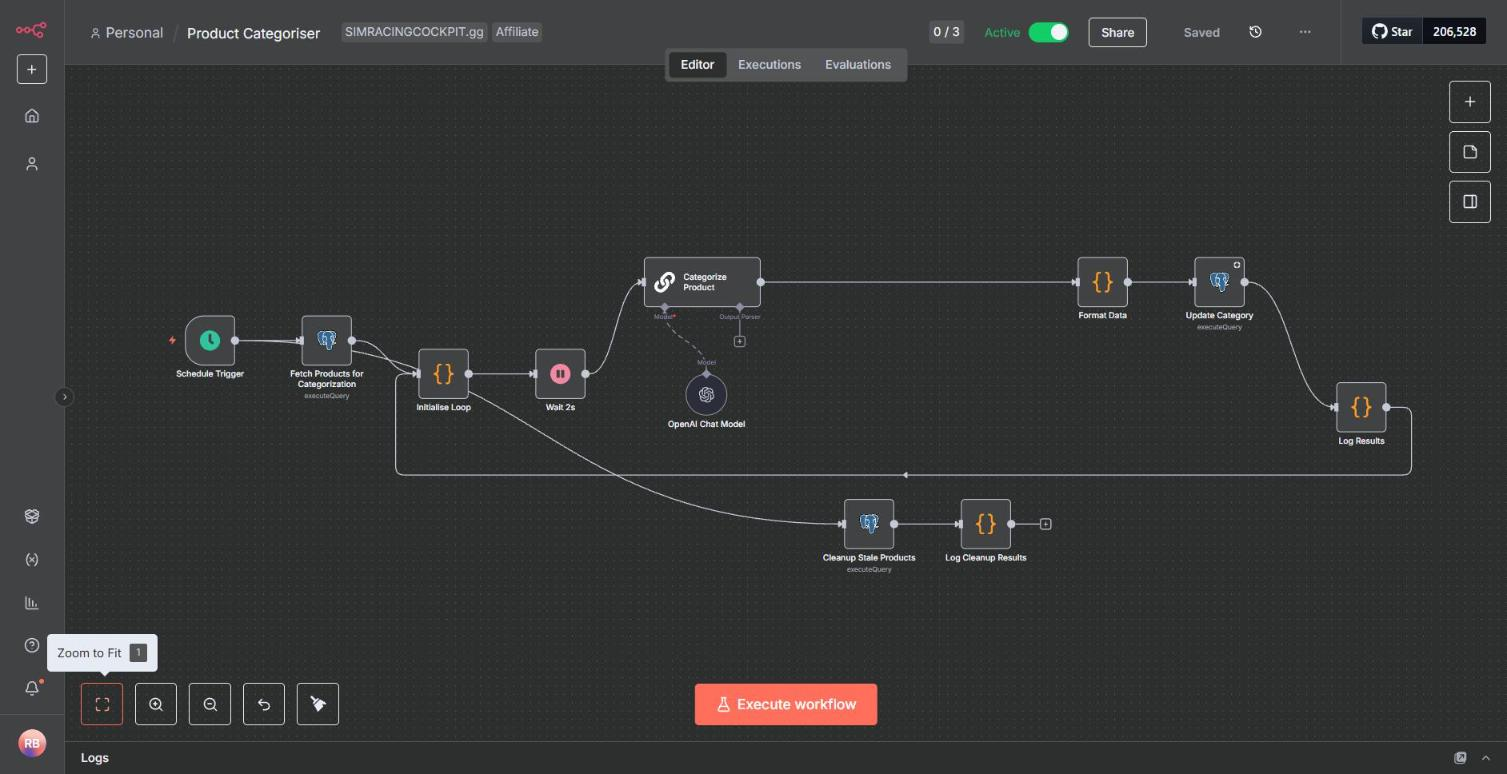1507x774 pixels.
Task: Click the Share button
Action: pyautogui.click(x=1117, y=32)
